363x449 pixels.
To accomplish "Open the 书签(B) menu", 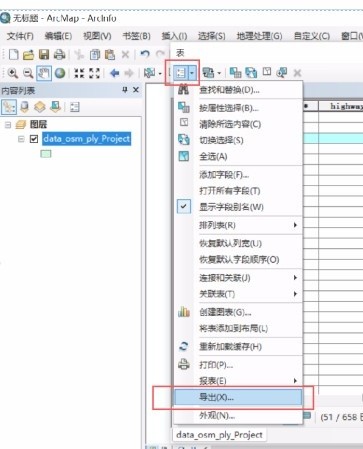I will tap(137, 36).
